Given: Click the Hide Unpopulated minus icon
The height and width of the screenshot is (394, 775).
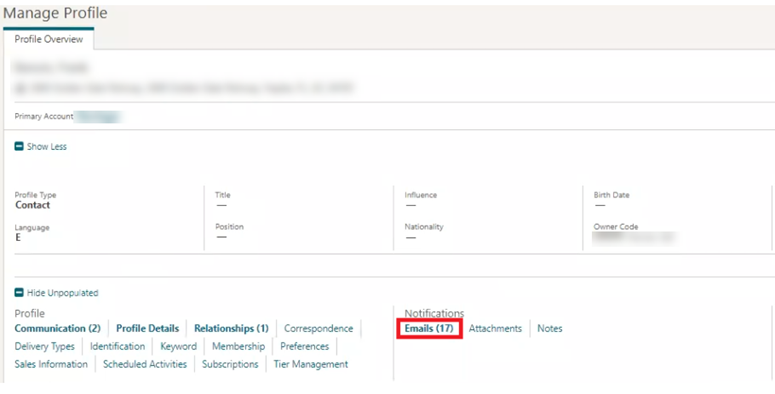Looking at the screenshot, I should 19,293.
